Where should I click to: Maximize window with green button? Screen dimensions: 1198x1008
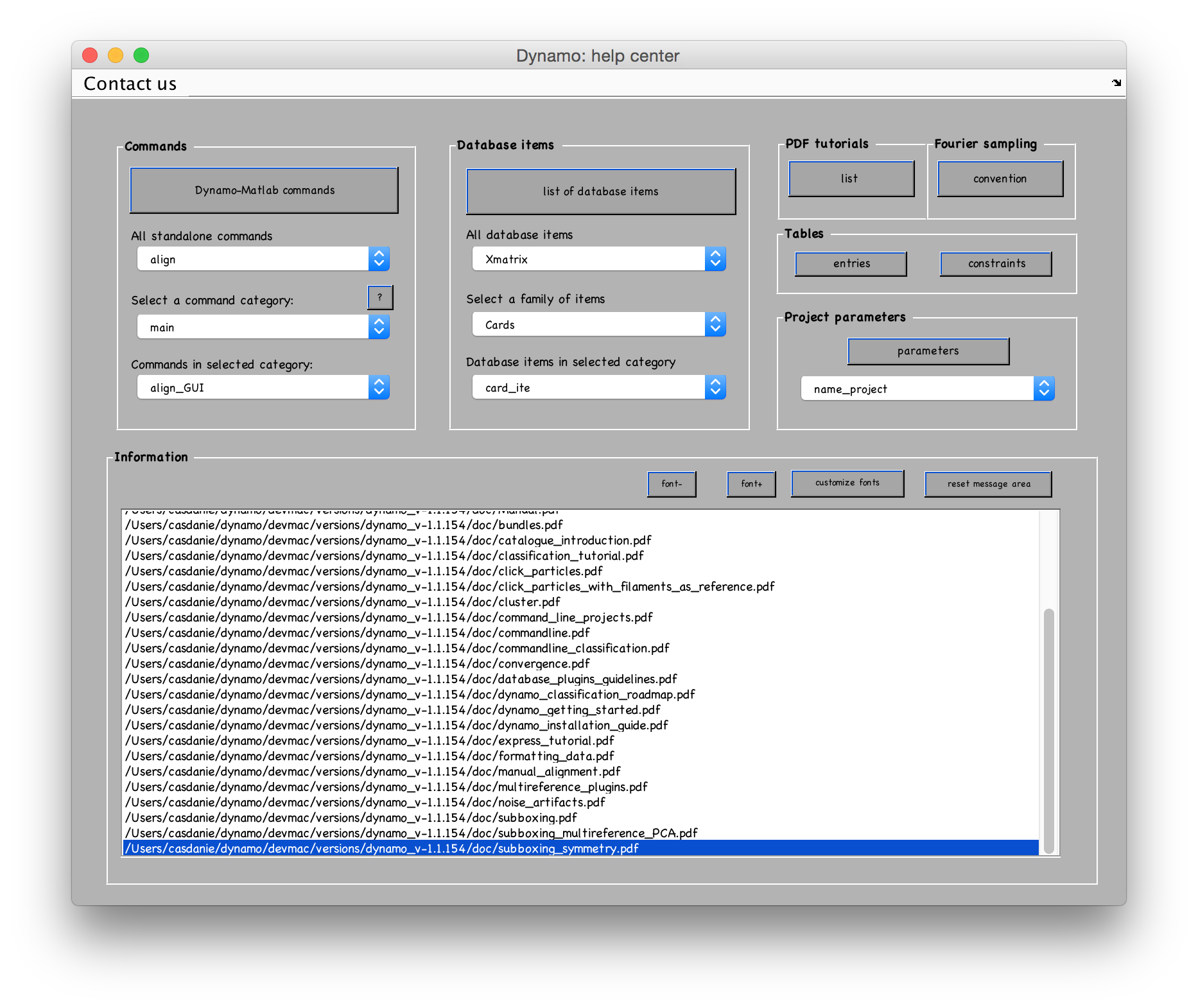click(141, 56)
